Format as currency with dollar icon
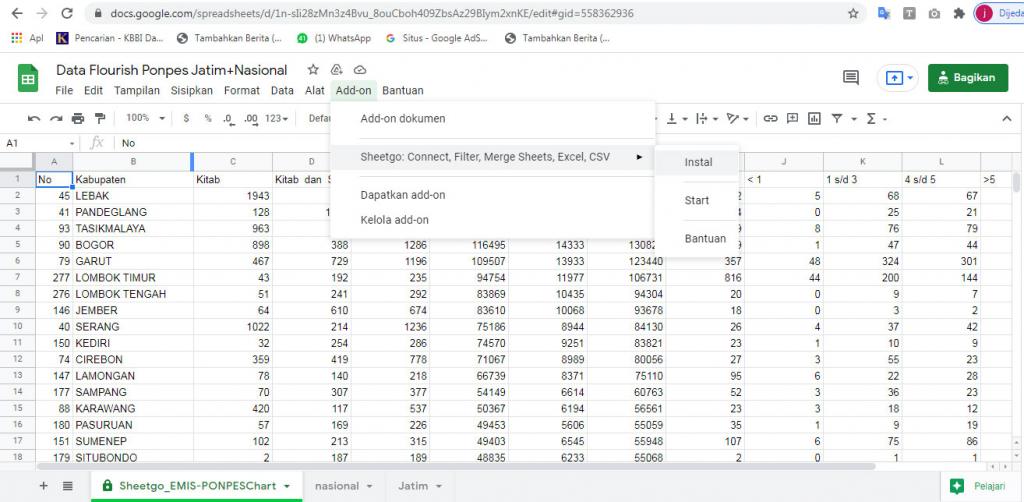The height and width of the screenshot is (502, 1024). coord(186,118)
